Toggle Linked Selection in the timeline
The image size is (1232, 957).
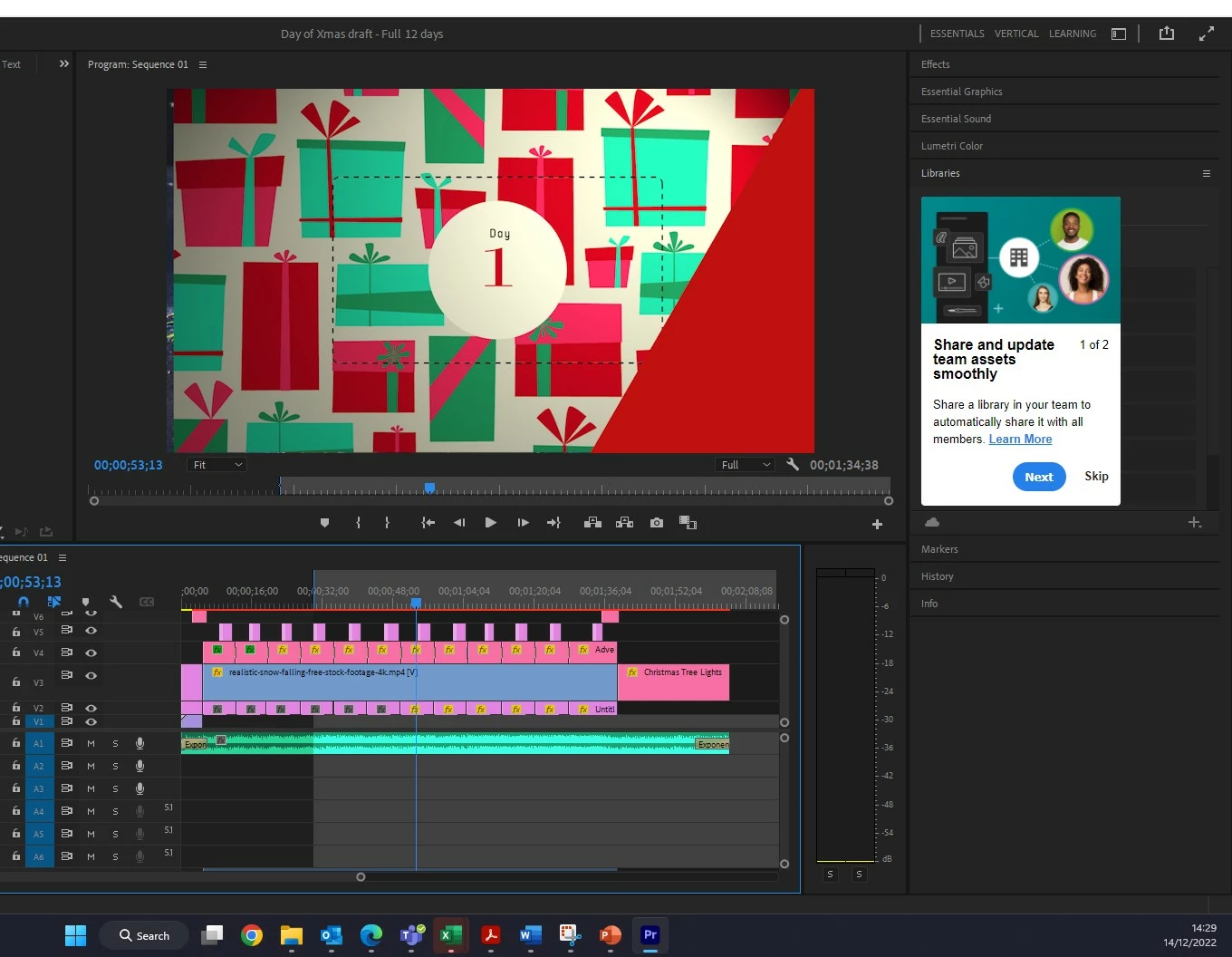[54, 602]
